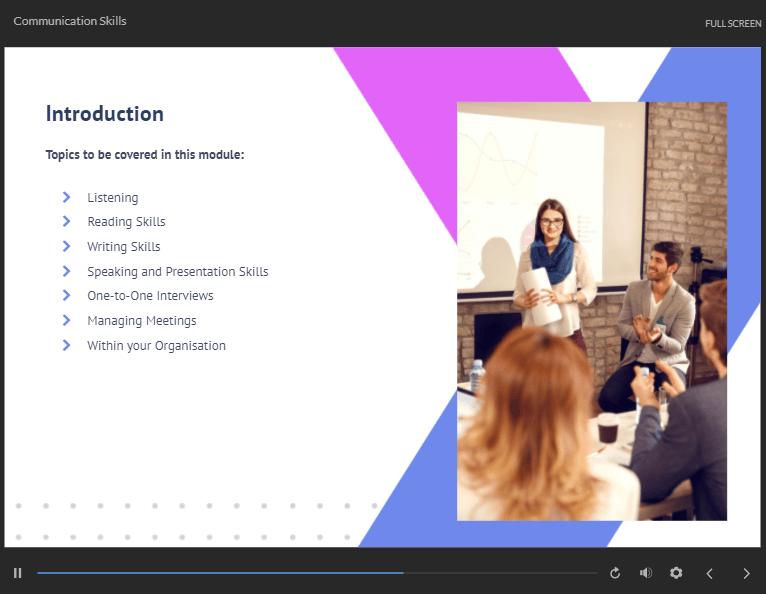Click the presentation meeting photo
The width and height of the screenshot is (766, 594).
[592, 311]
